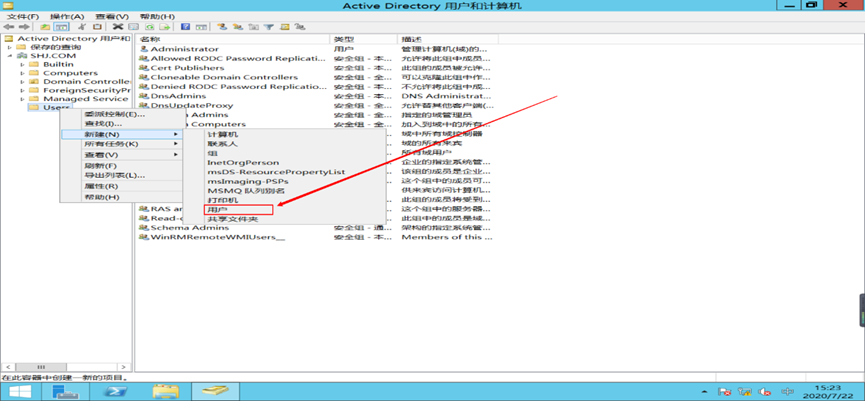
Task: Open 文件(F) menu
Action: (23, 17)
